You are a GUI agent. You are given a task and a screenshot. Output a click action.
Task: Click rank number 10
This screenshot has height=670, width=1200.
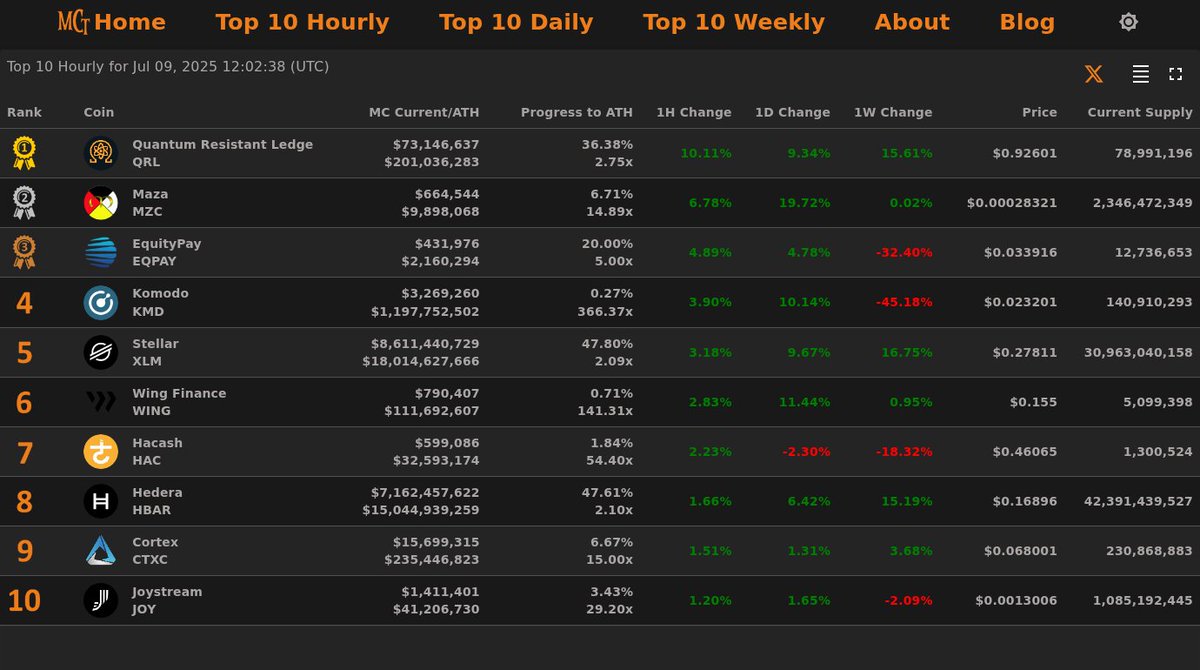tap(24, 601)
